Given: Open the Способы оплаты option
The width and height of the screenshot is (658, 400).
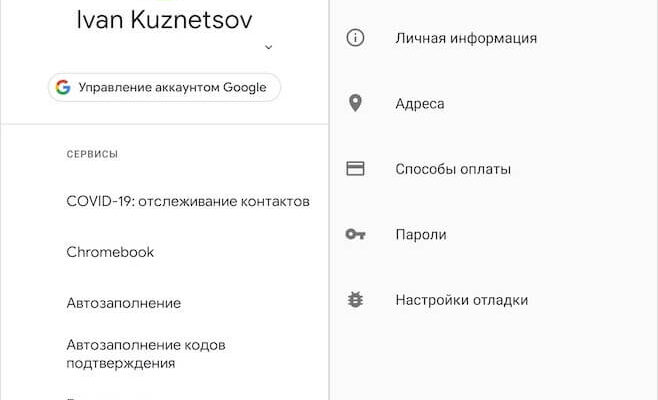Looking at the screenshot, I should pyautogui.click(x=453, y=169).
